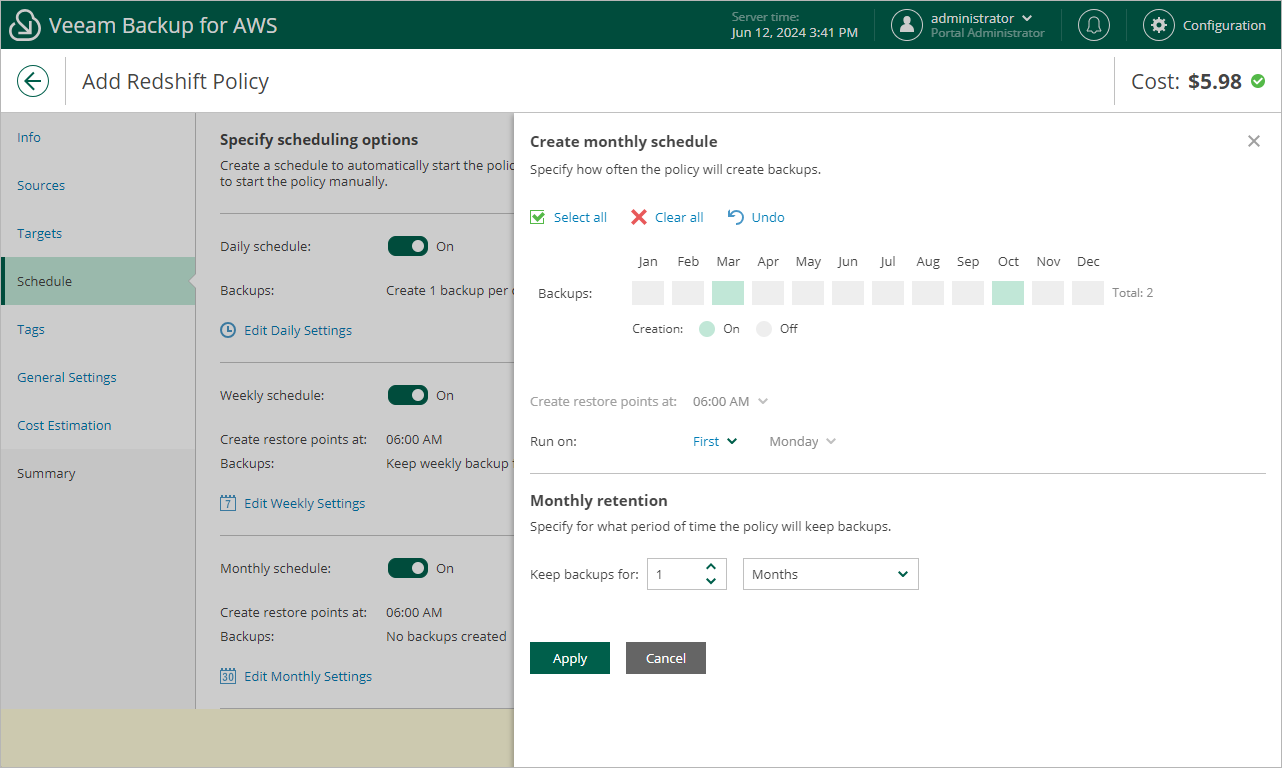Open the Sources step in sidebar

98,185
